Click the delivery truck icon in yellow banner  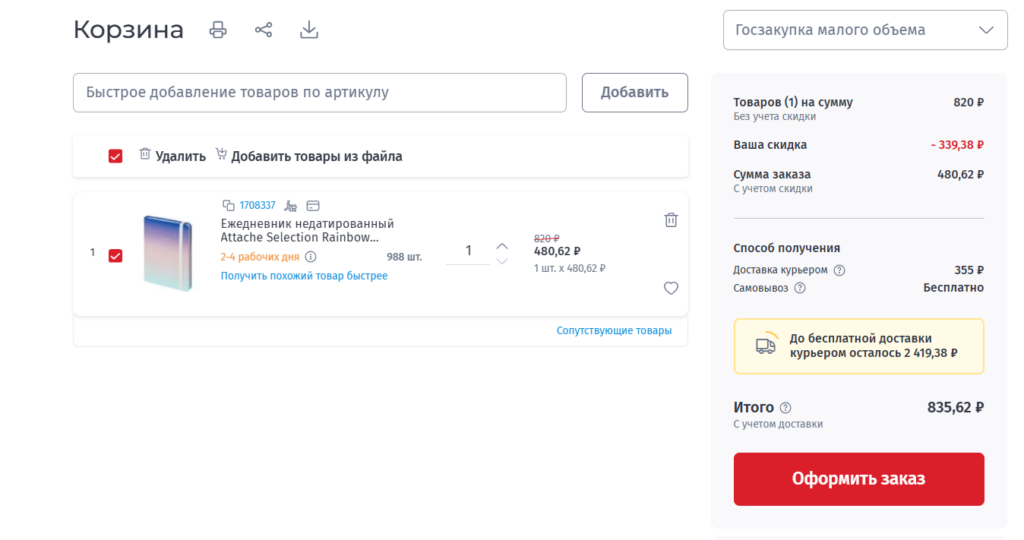(x=766, y=345)
